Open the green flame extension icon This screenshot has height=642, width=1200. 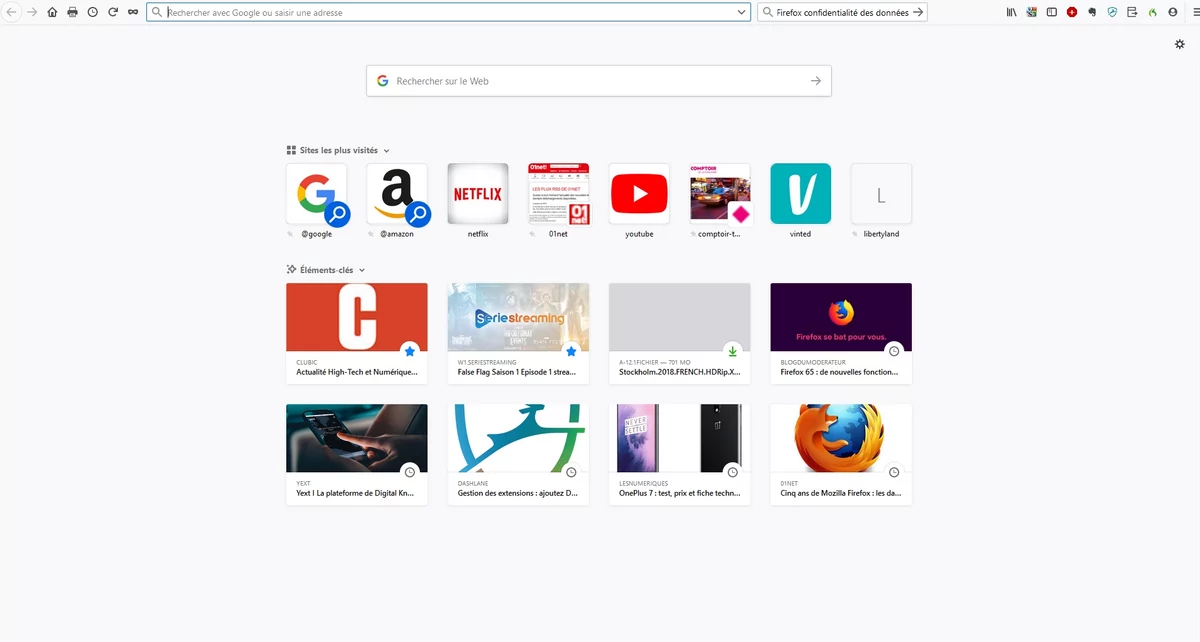tap(1152, 12)
